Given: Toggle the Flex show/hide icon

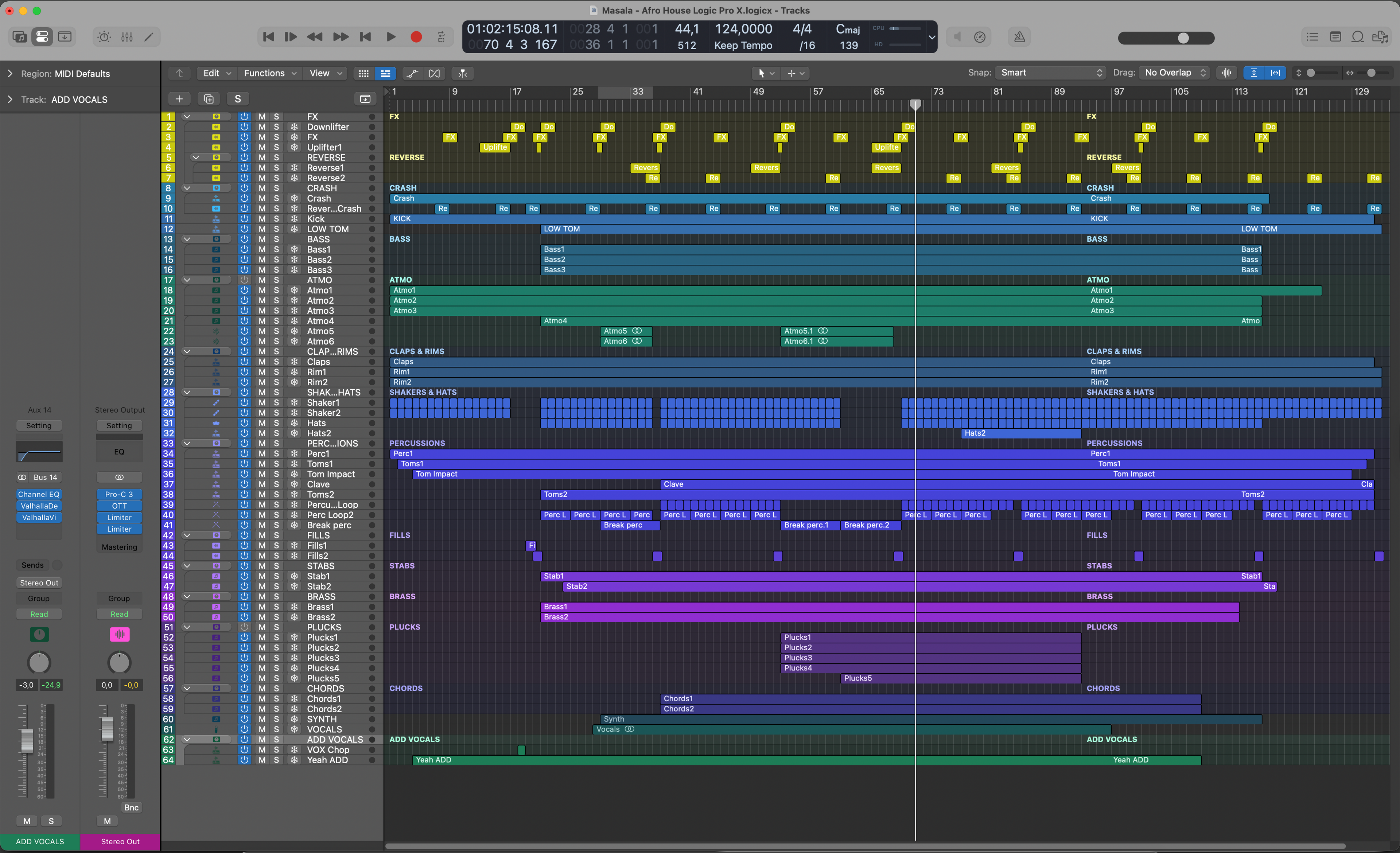Looking at the screenshot, I should [x=435, y=73].
